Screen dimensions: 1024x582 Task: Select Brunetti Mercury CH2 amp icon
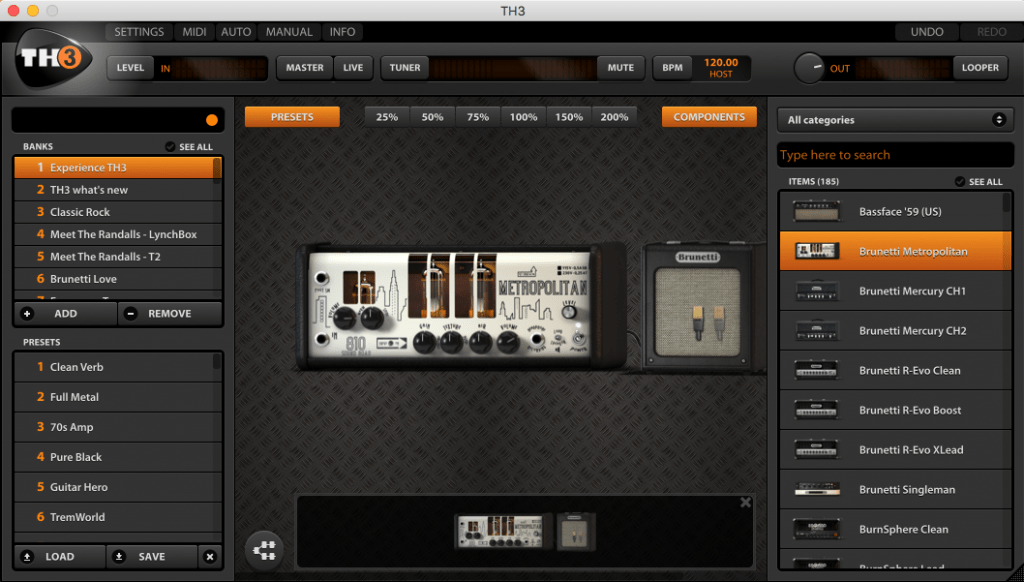pos(816,331)
